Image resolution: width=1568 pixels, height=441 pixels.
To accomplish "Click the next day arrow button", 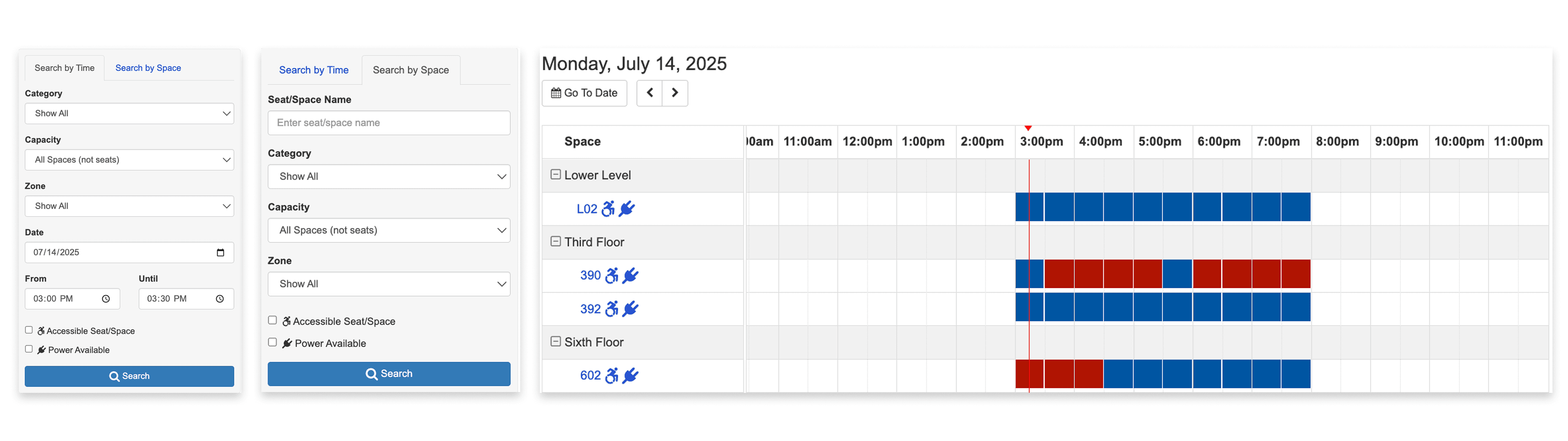I will pyautogui.click(x=675, y=93).
